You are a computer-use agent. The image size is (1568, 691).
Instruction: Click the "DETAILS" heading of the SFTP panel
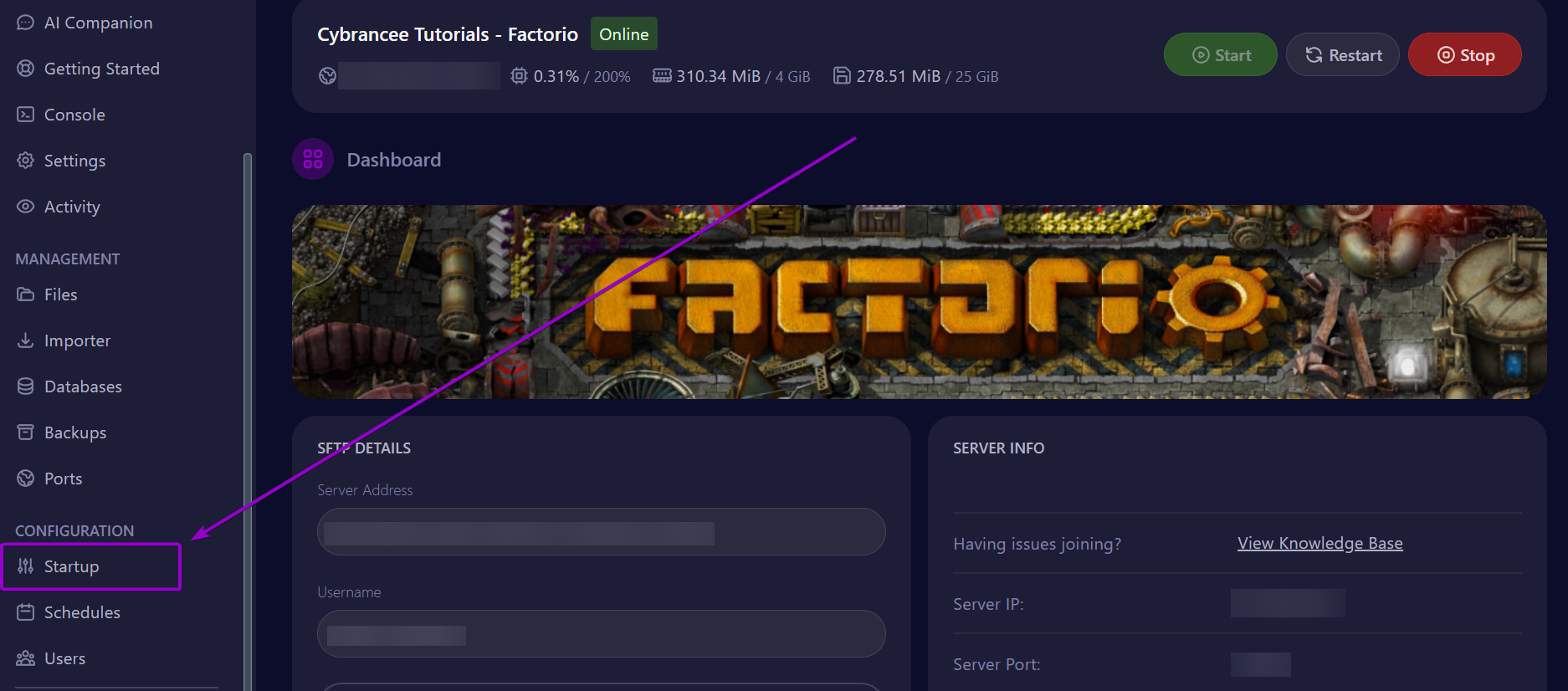pos(382,448)
